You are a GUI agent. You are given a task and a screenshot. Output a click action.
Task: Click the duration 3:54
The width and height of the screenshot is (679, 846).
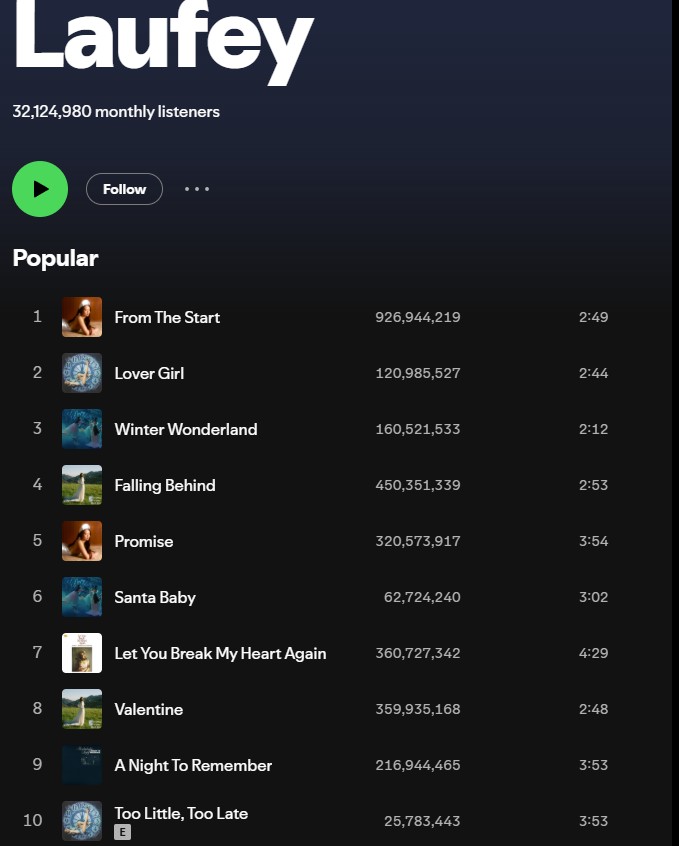tap(594, 541)
